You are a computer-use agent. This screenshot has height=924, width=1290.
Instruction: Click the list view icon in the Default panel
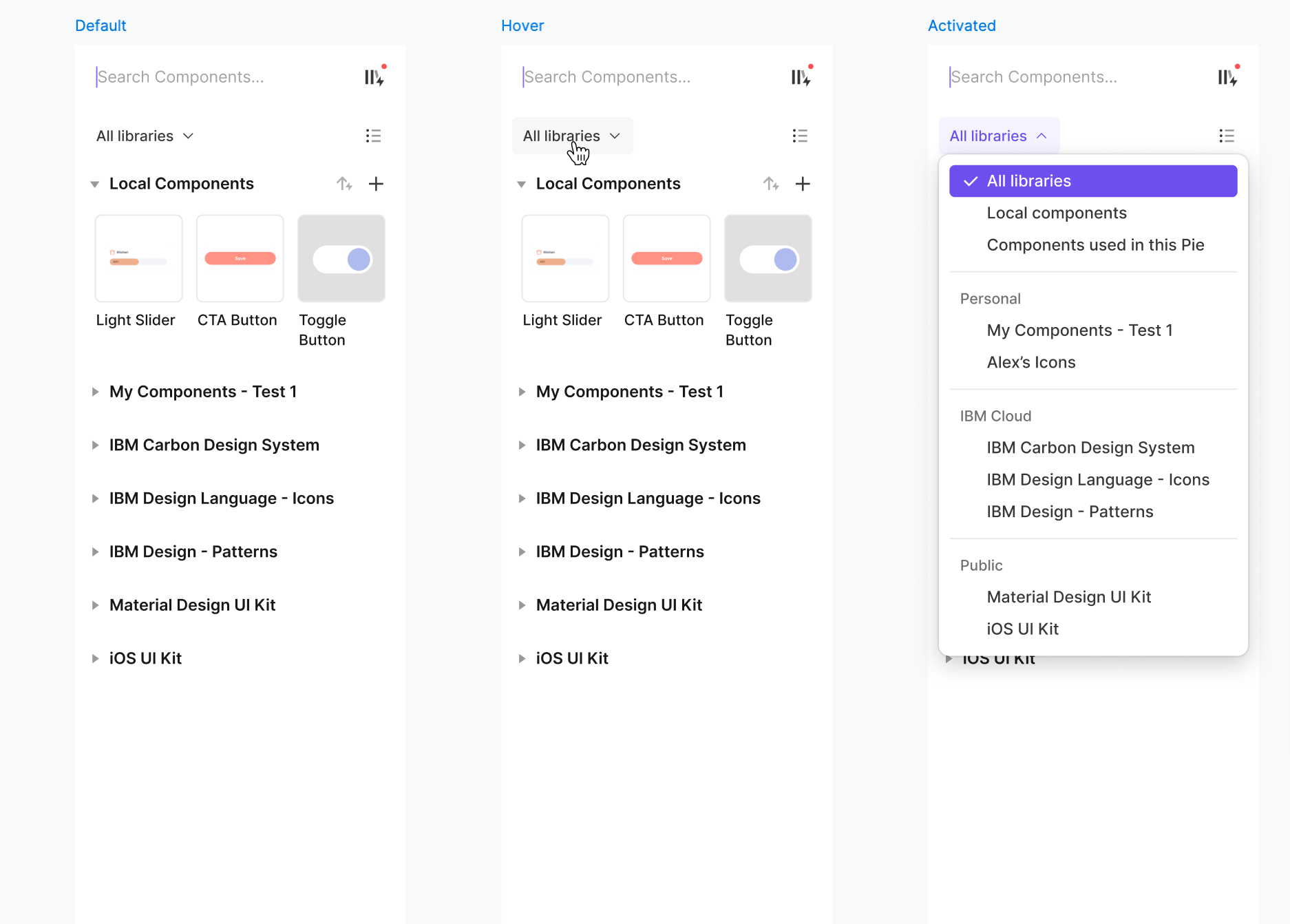tap(373, 136)
